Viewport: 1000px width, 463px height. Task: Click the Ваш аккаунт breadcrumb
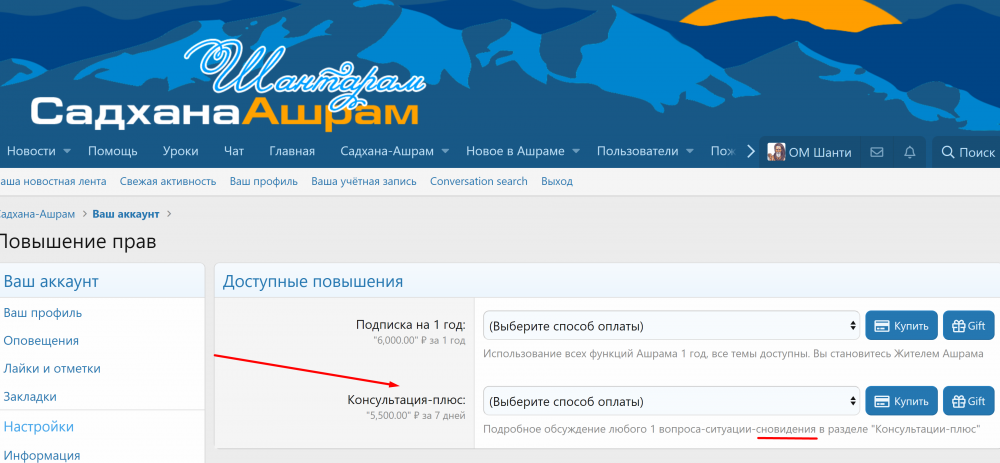pyautogui.click(x=126, y=214)
